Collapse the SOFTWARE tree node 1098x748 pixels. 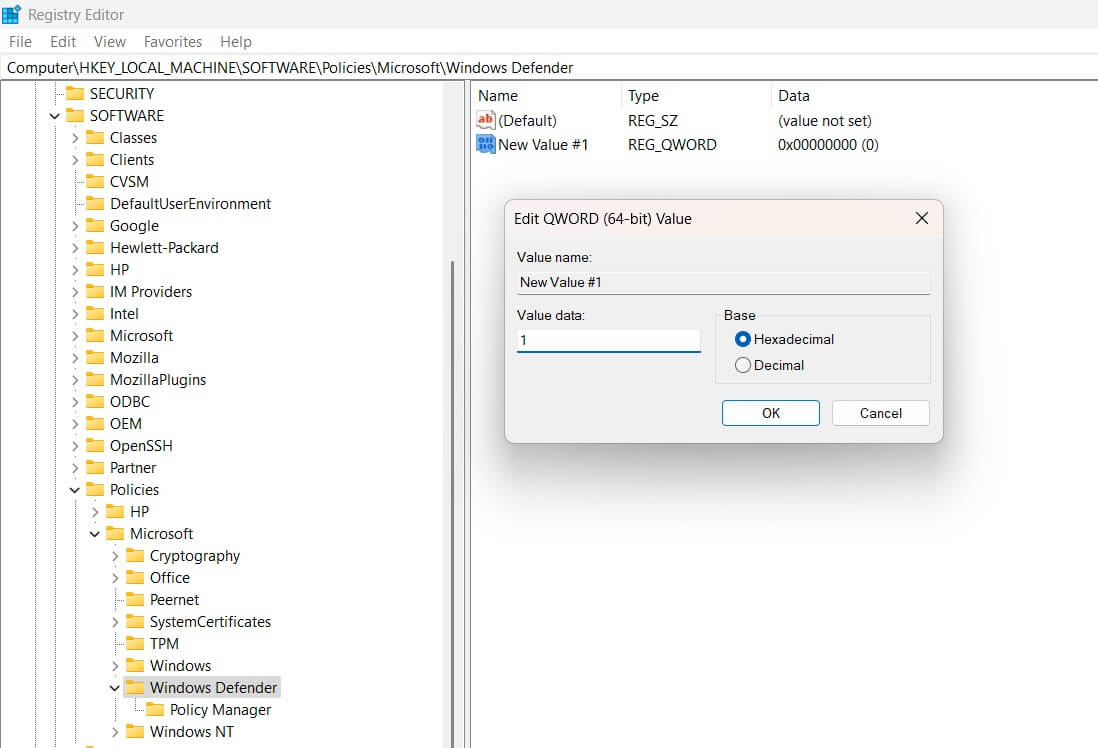point(54,115)
